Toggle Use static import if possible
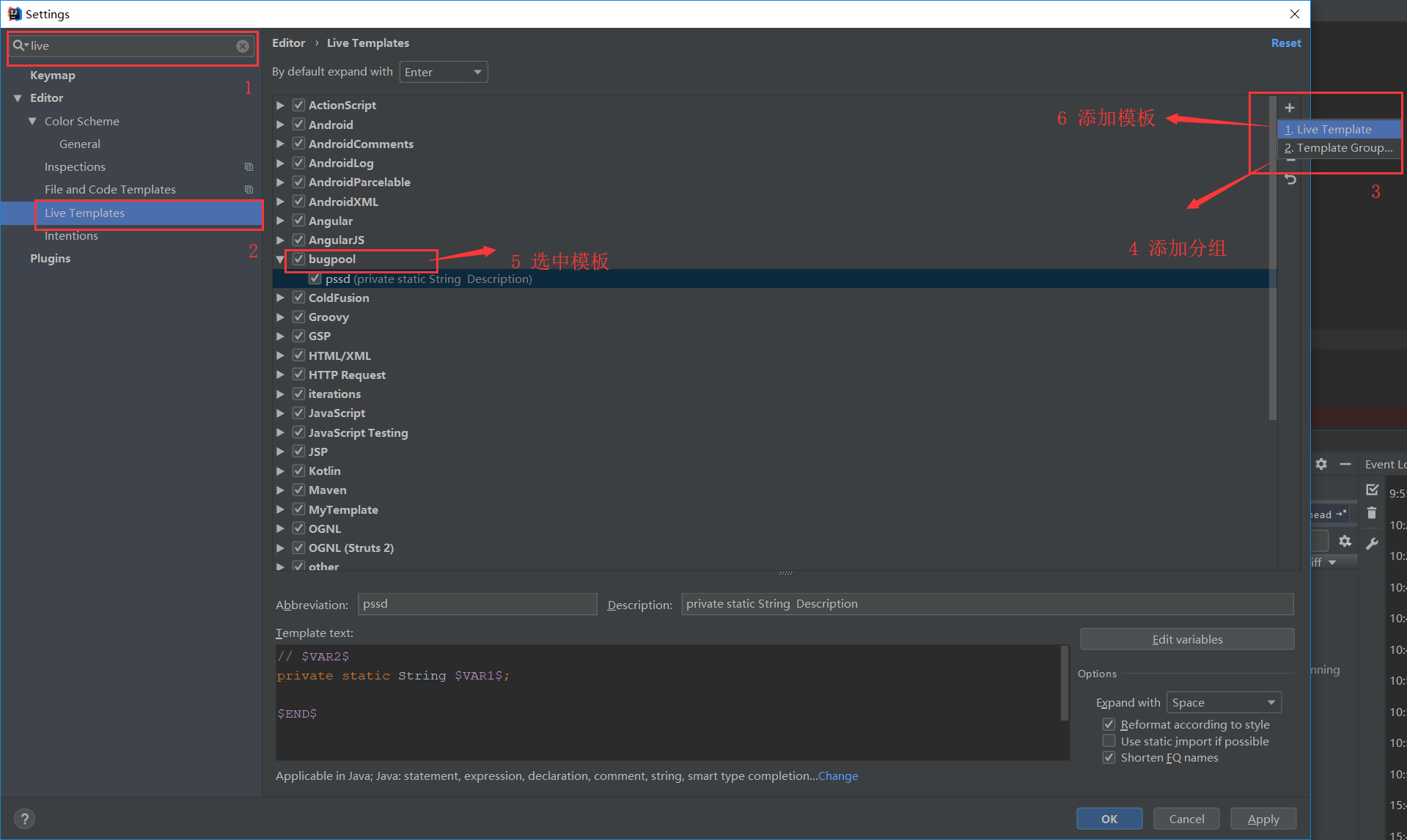This screenshot has width=1407, height=840. click(x=1109, y=741)
